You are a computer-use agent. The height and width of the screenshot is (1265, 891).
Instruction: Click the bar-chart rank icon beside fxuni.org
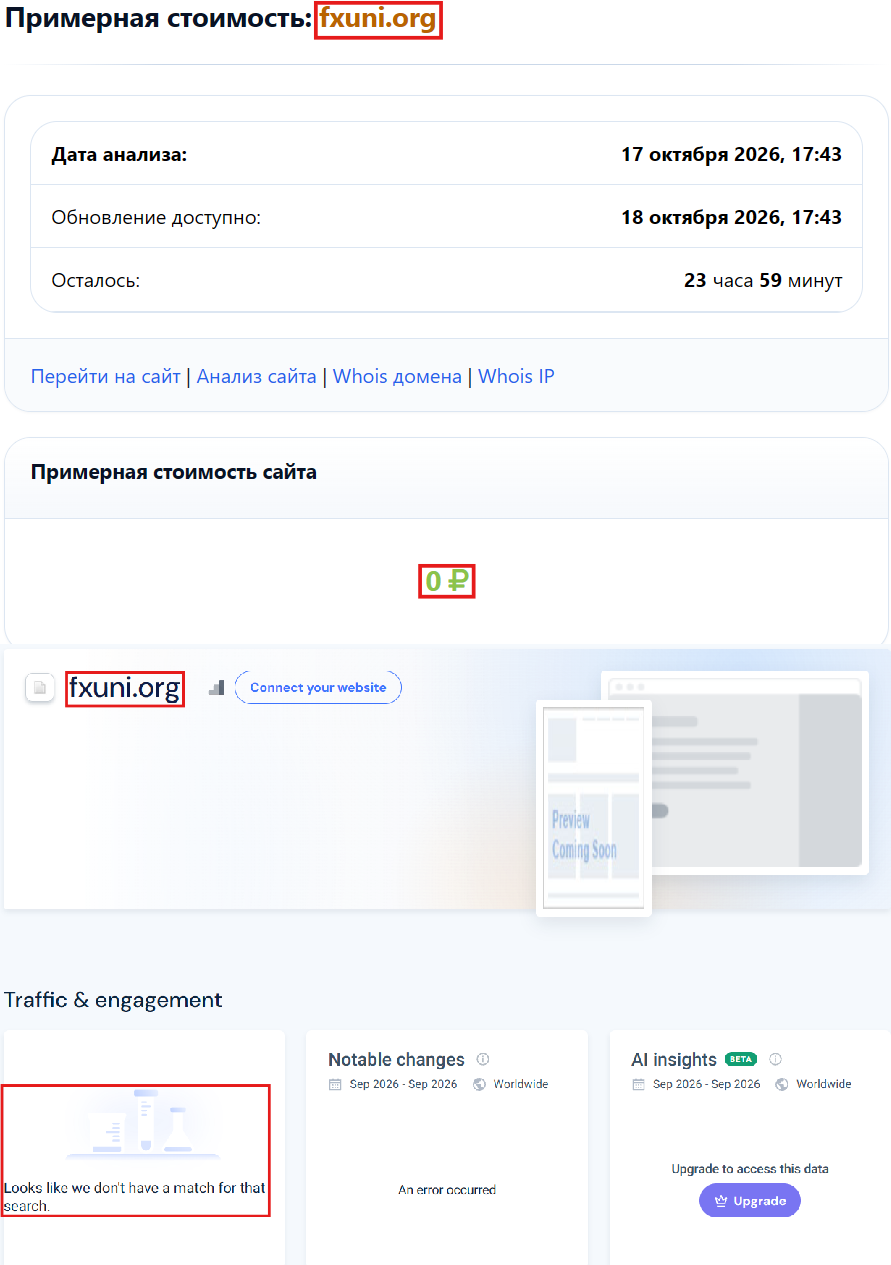(216, 688)
